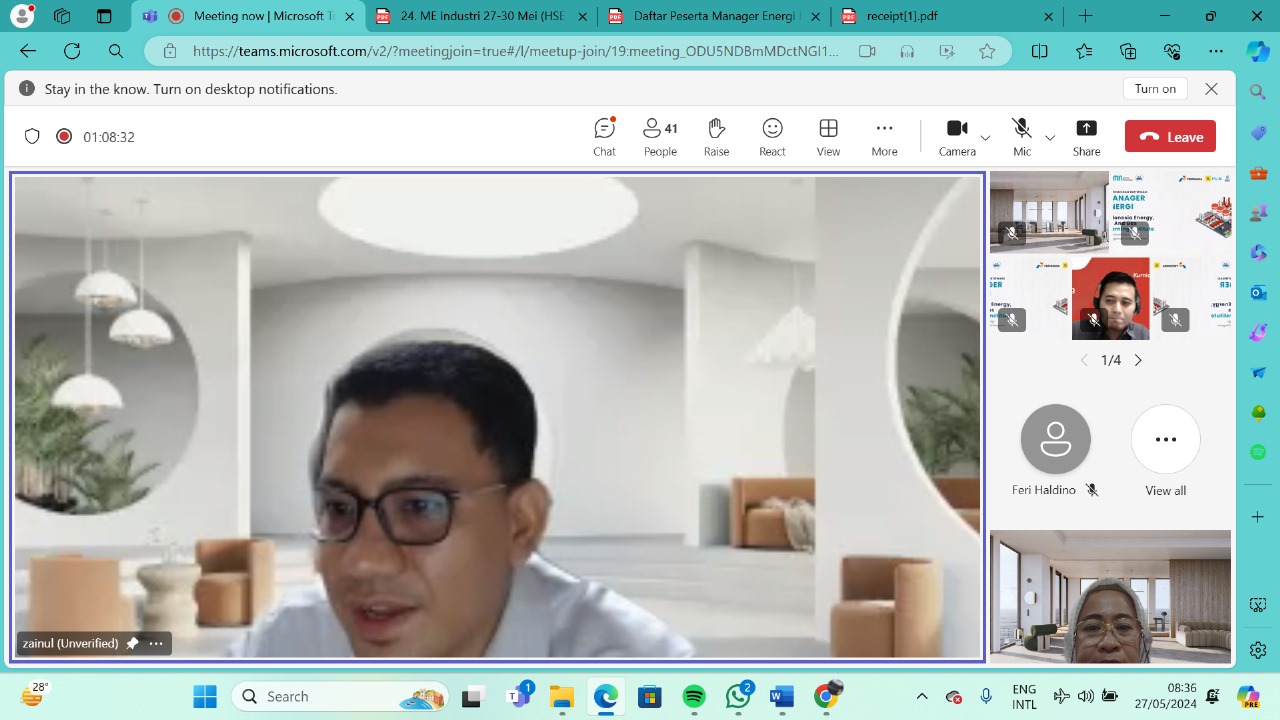Click View all participants button
This screenshot has height=720, width=1280.
click(x=1165, y=439)
